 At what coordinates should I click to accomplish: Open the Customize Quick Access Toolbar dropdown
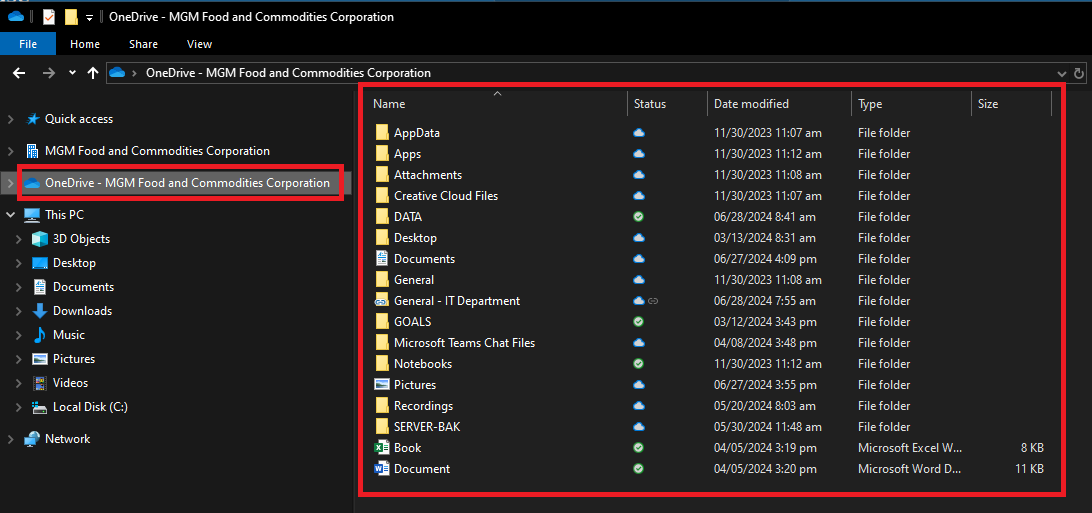[x=89, y=17]
